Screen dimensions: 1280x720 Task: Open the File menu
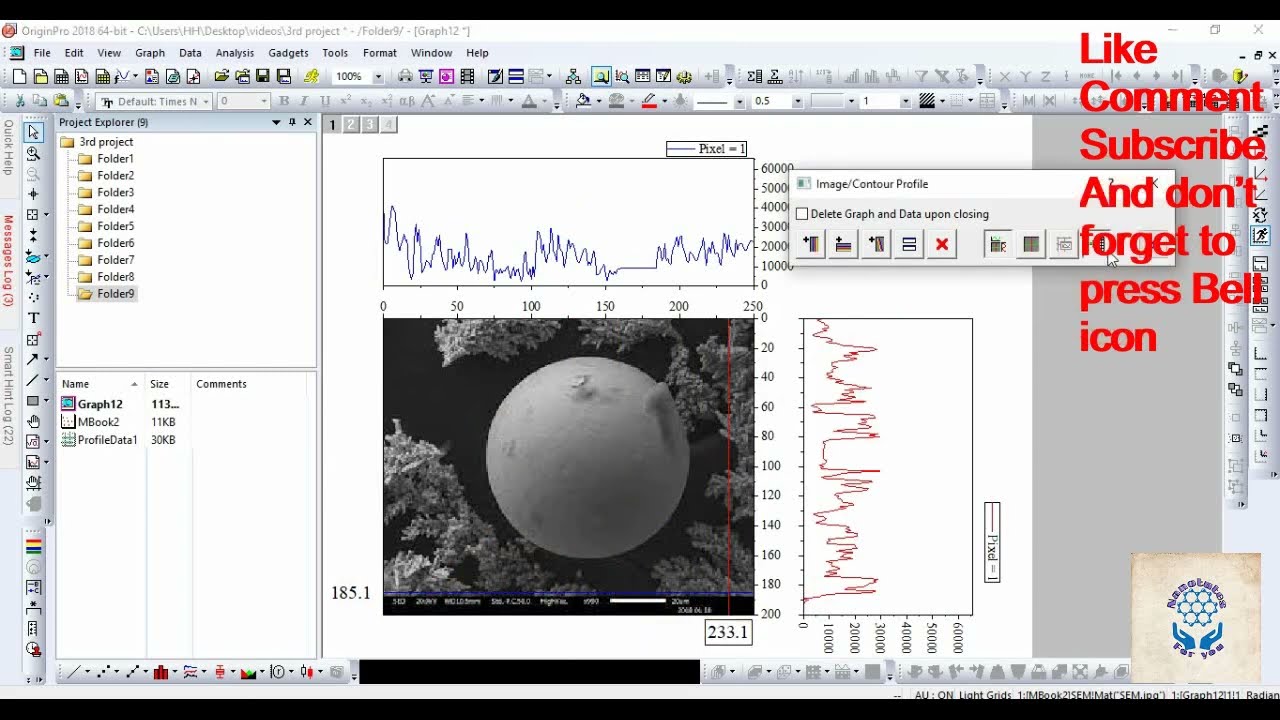click(x=42, y=53)
